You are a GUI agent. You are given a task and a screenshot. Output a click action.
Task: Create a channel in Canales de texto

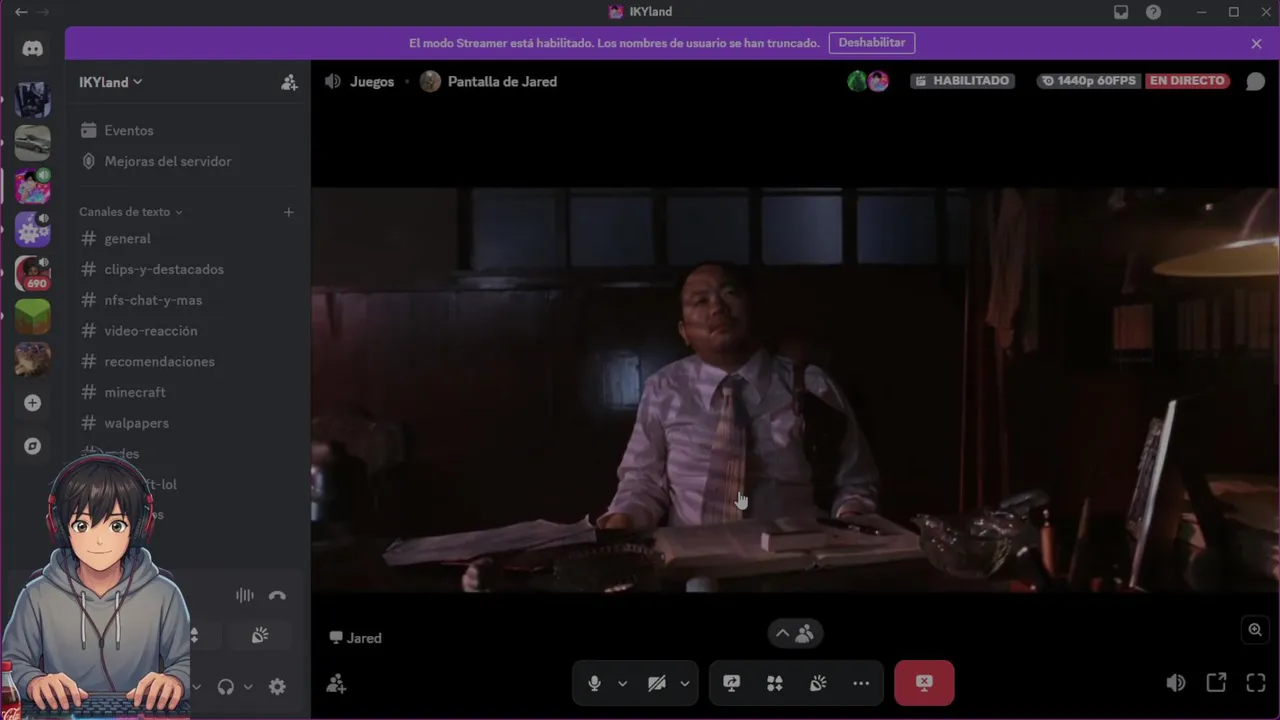click(289, 212)
